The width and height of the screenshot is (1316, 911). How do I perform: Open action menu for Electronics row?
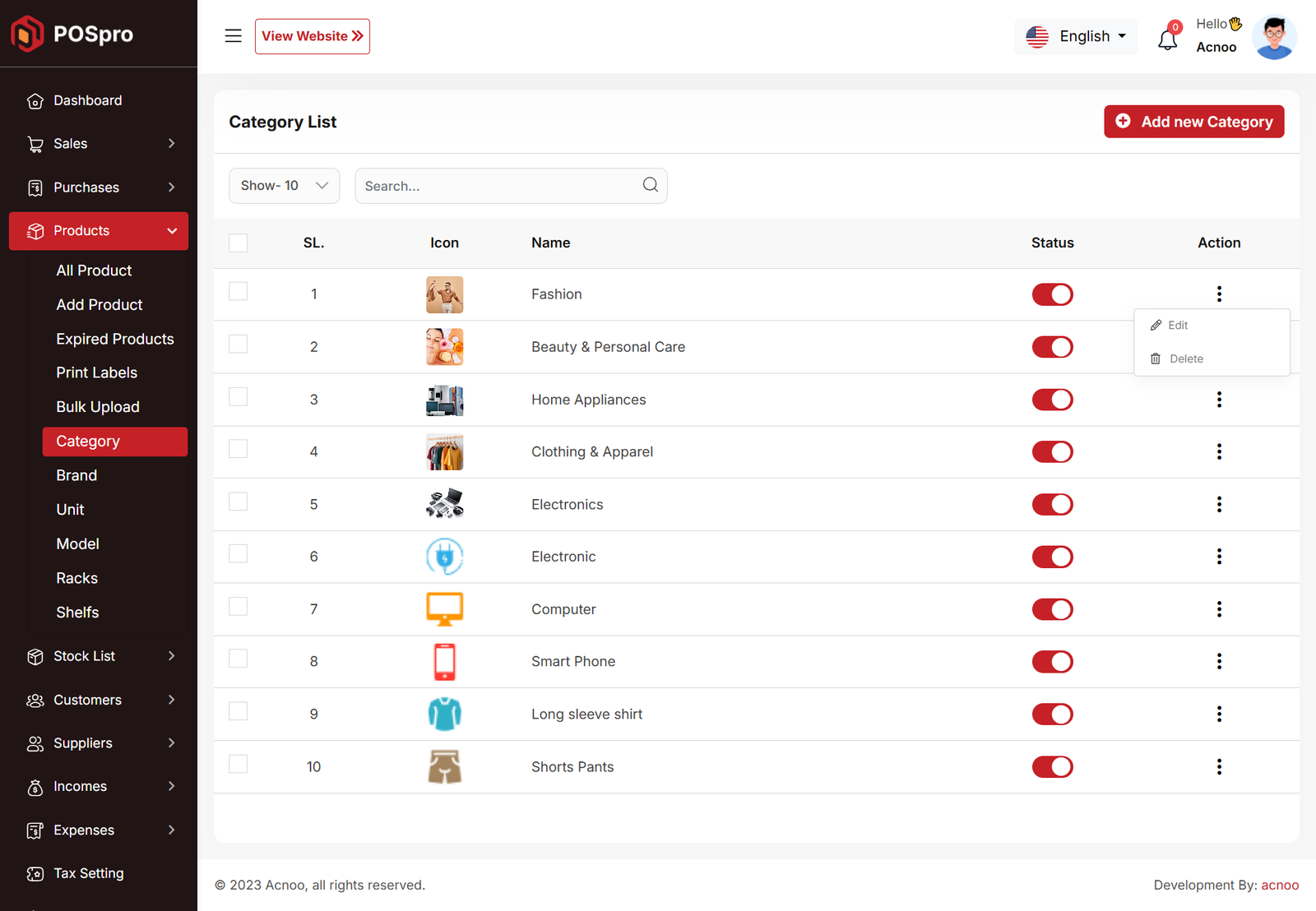coord(1218,504)
